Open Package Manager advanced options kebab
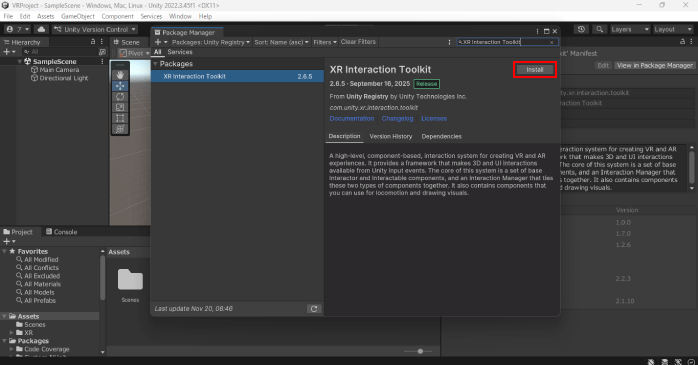Image resolution: width=698 pixels, height=365 pixels. [449, 42]
